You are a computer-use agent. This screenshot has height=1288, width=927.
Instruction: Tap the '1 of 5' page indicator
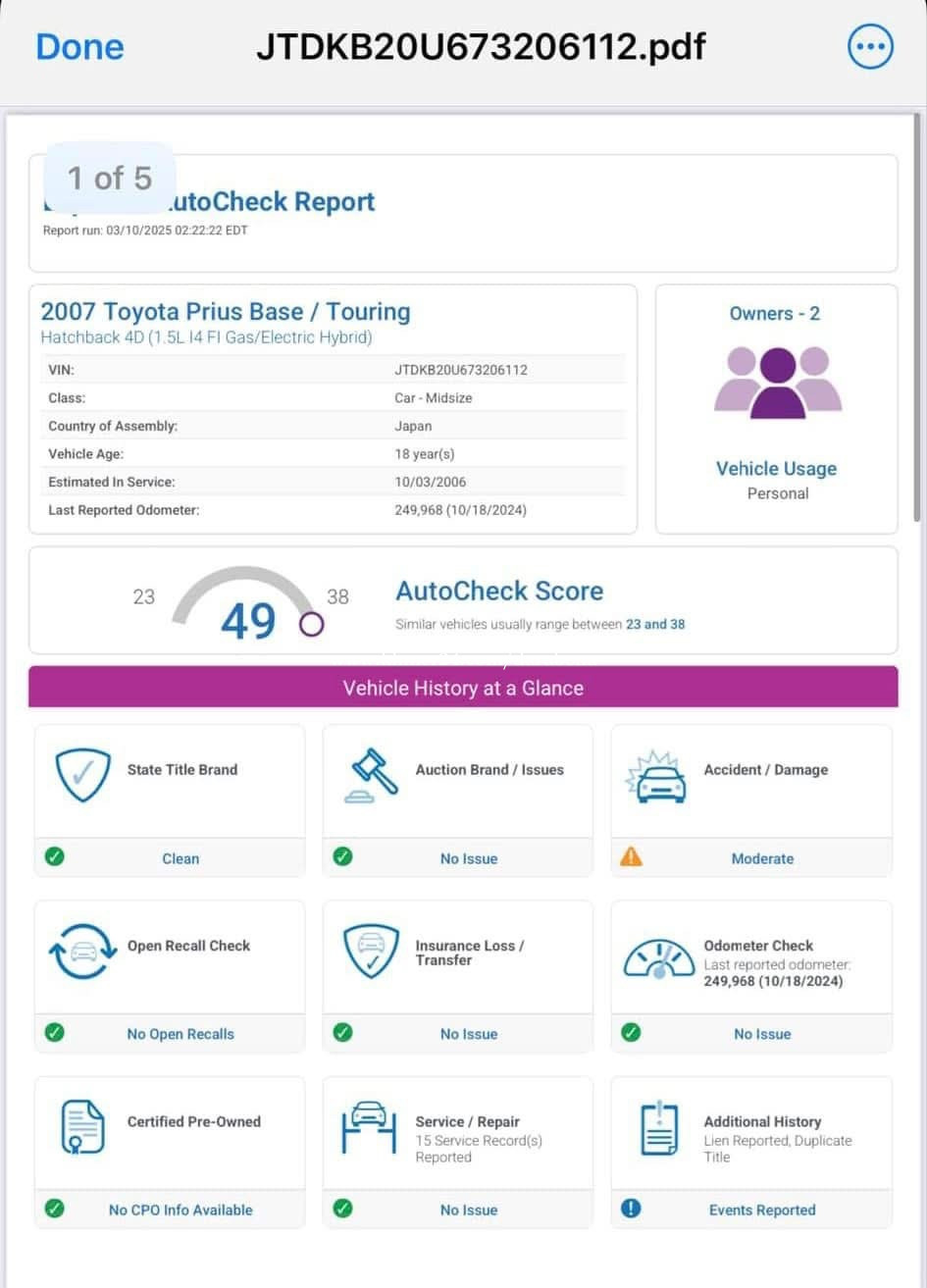[110, 179]
